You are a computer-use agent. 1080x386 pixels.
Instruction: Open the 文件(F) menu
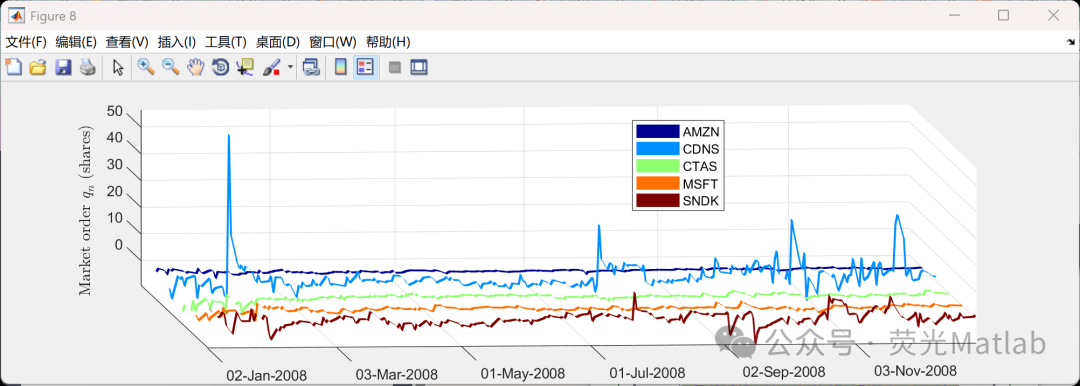tap(26, 42)
